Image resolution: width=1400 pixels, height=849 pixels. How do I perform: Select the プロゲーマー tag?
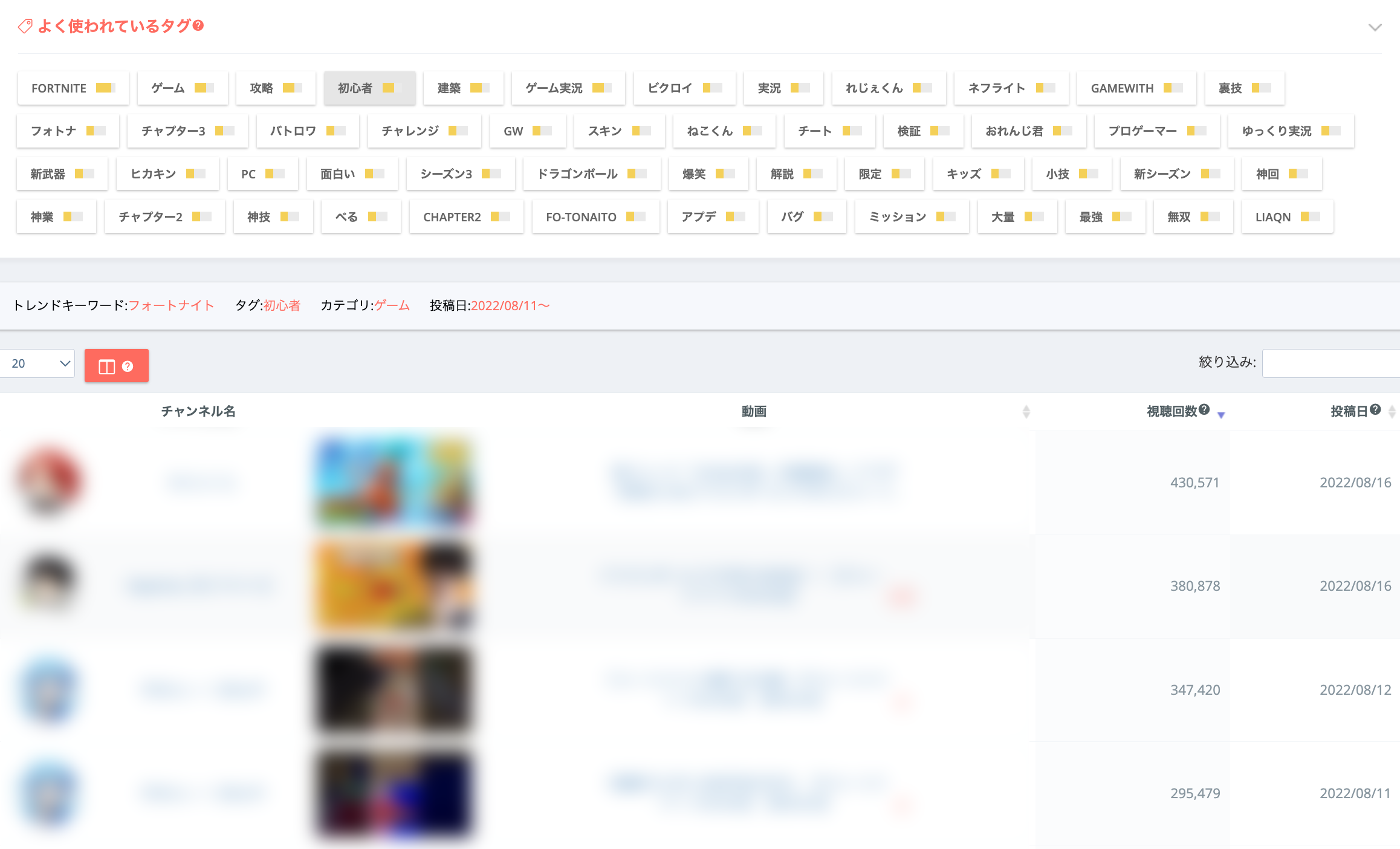(1156, 131)
